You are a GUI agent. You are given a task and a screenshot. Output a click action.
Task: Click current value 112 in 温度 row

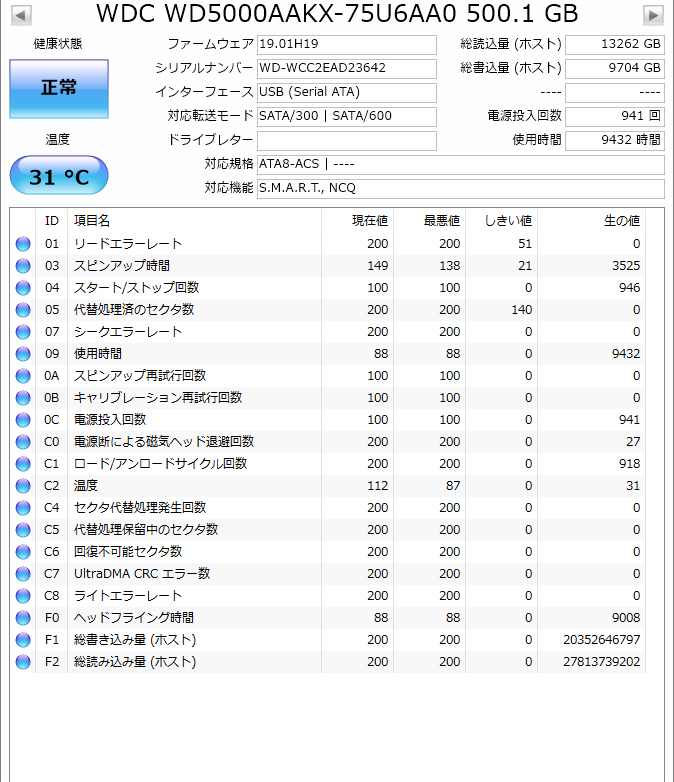tap(378, 486)
